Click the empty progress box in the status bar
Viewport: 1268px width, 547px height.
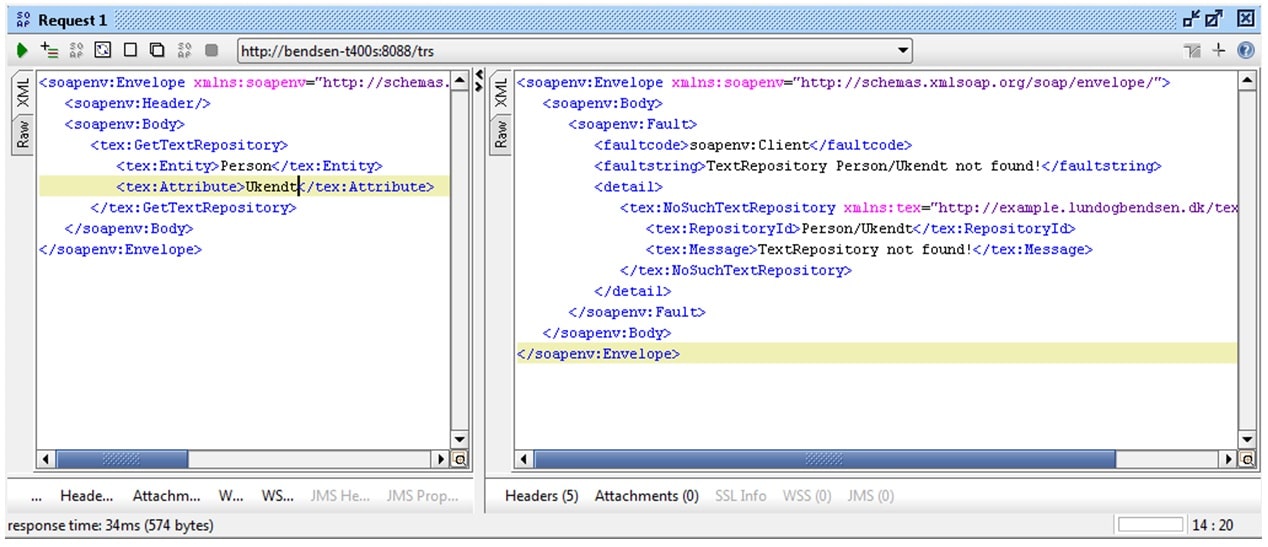click(1150, 525)
